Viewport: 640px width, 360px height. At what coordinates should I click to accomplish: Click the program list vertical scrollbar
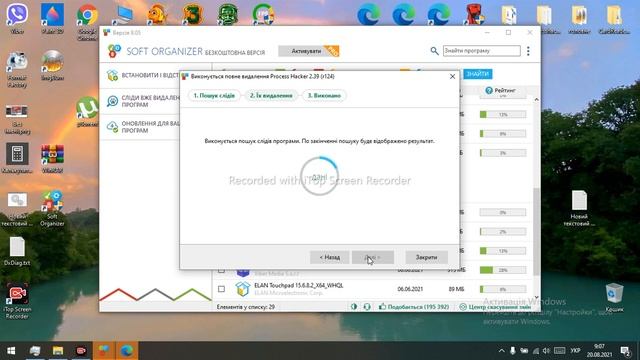click(536, 231)
